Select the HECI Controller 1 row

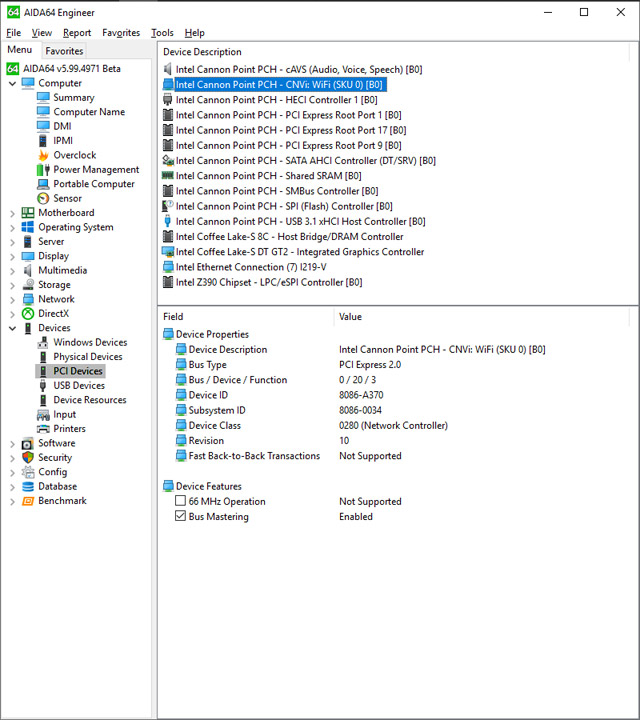276,100
